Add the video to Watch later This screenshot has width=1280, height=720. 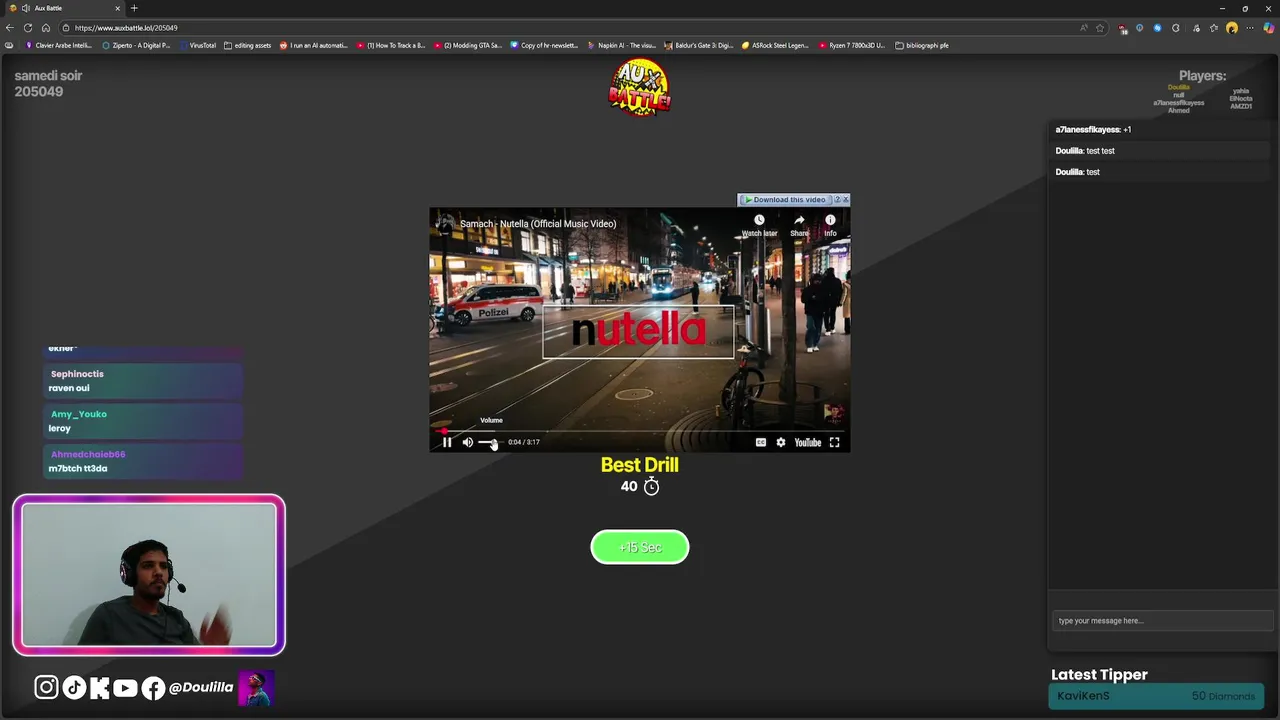(x=759, y=225)
